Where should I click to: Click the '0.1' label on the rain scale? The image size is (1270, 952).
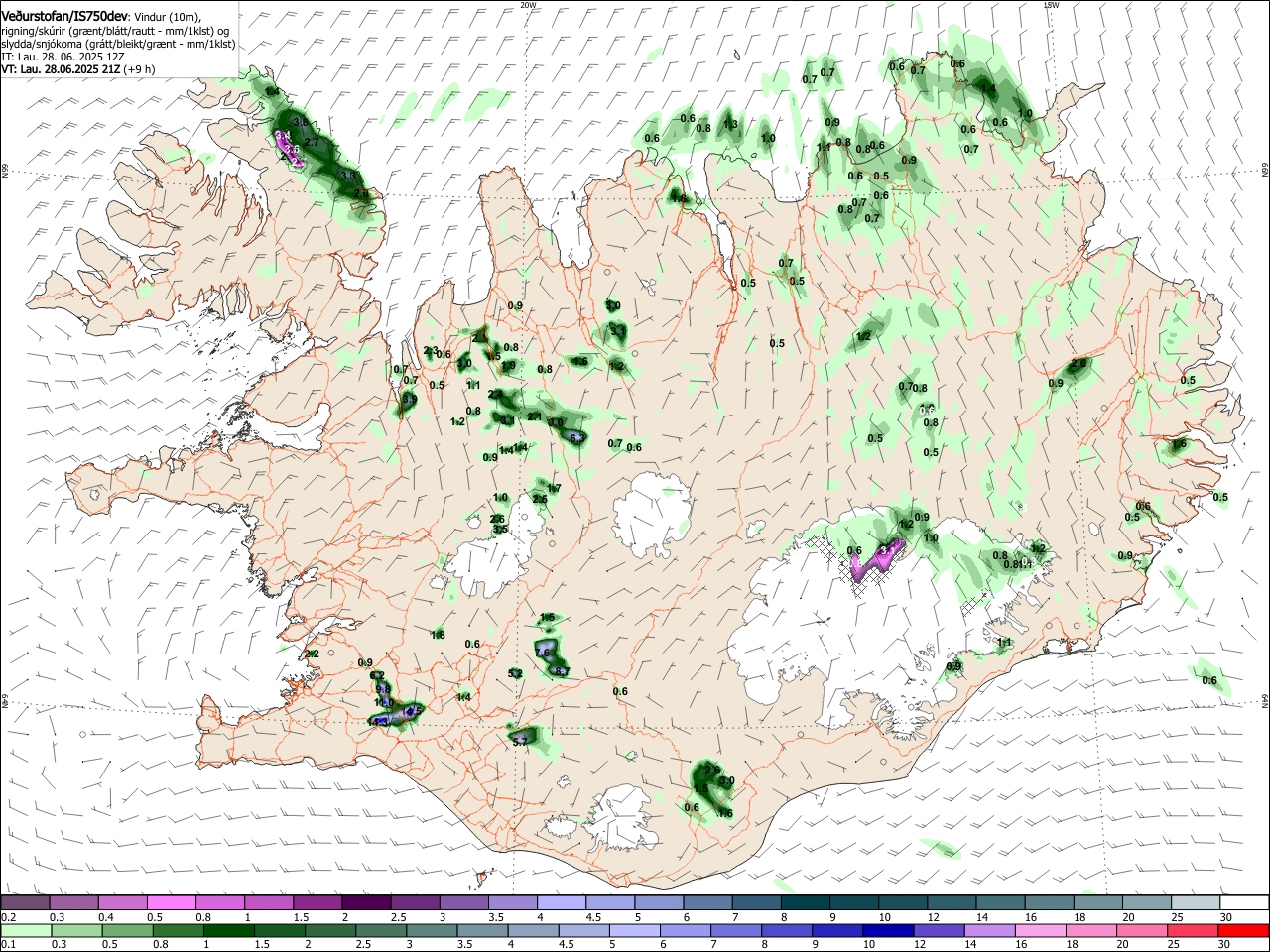point(7,944)
